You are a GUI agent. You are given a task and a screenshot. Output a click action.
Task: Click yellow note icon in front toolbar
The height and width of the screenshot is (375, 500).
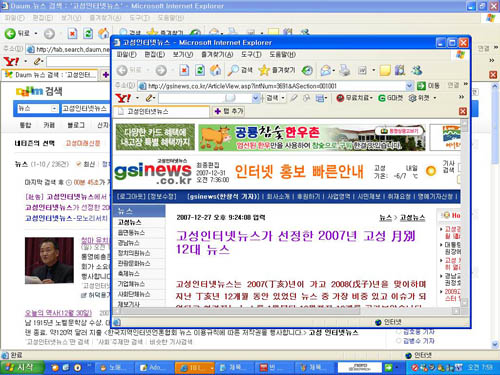385,70
